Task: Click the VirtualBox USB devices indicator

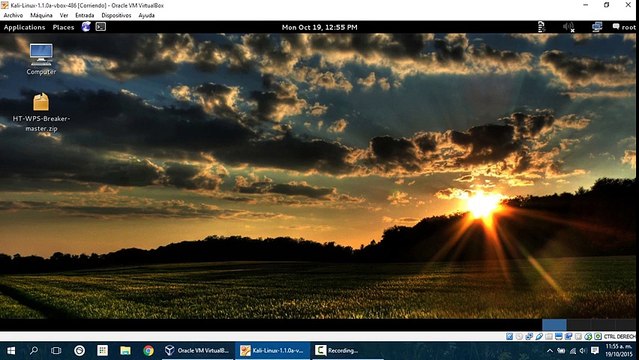Action: (x=539, y=336)
